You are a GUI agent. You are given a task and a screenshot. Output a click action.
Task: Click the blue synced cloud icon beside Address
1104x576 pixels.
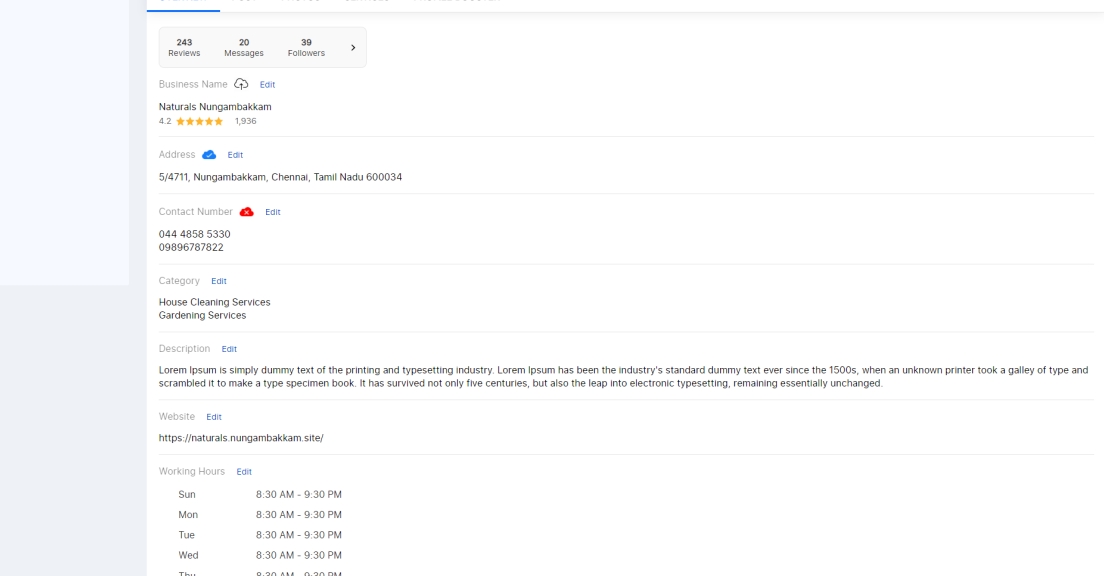point(208,155)
